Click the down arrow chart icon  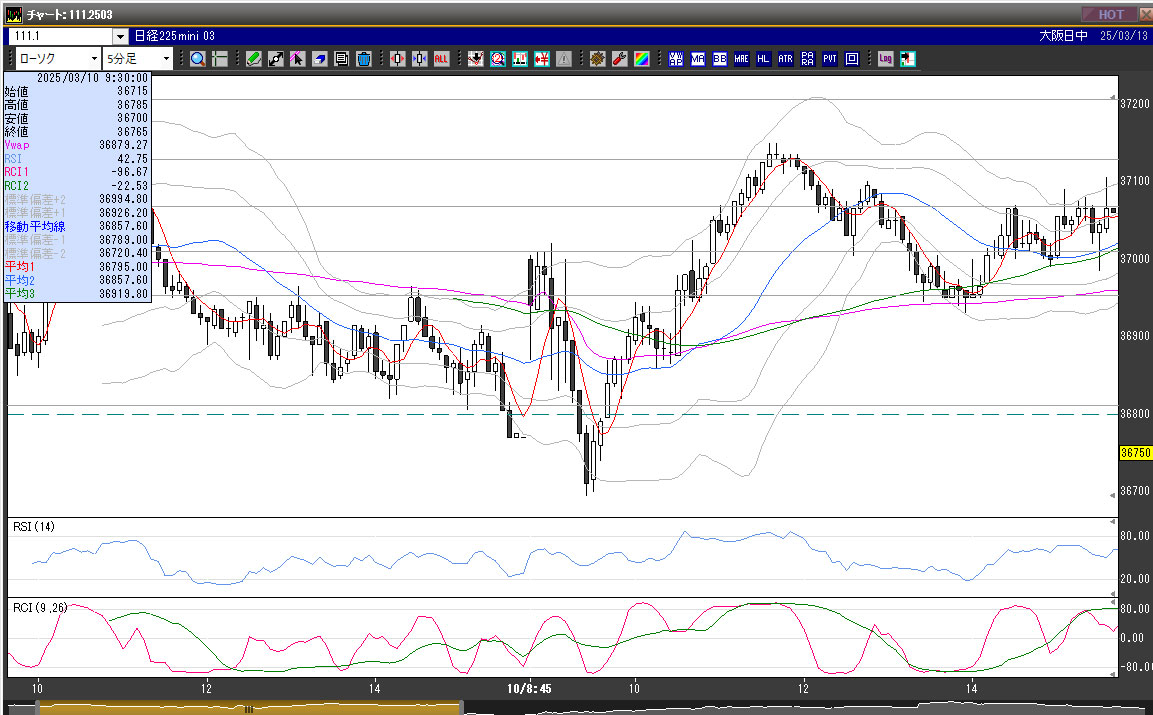(x=476, y=59)
